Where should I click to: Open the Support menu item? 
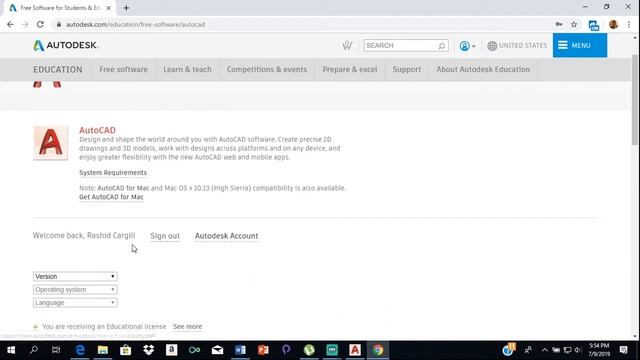[407, 69]
